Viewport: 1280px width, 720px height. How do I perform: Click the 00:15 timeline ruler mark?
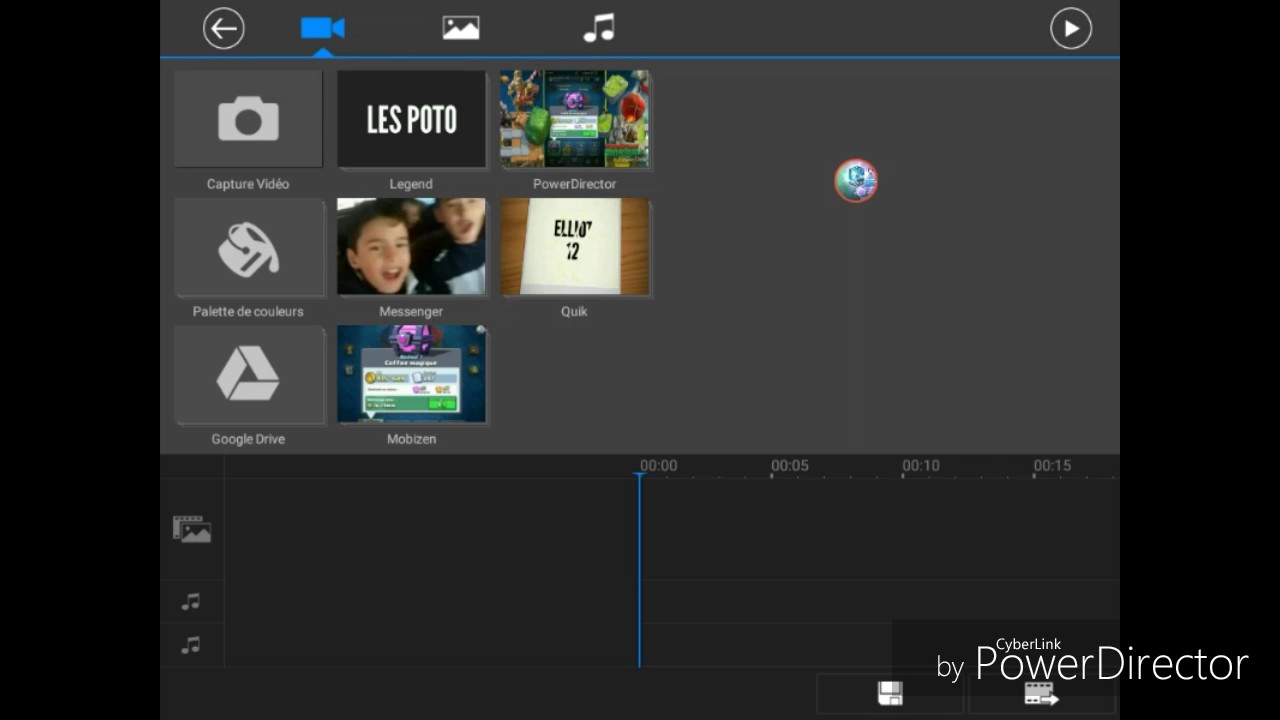[x=1052, y=465]
